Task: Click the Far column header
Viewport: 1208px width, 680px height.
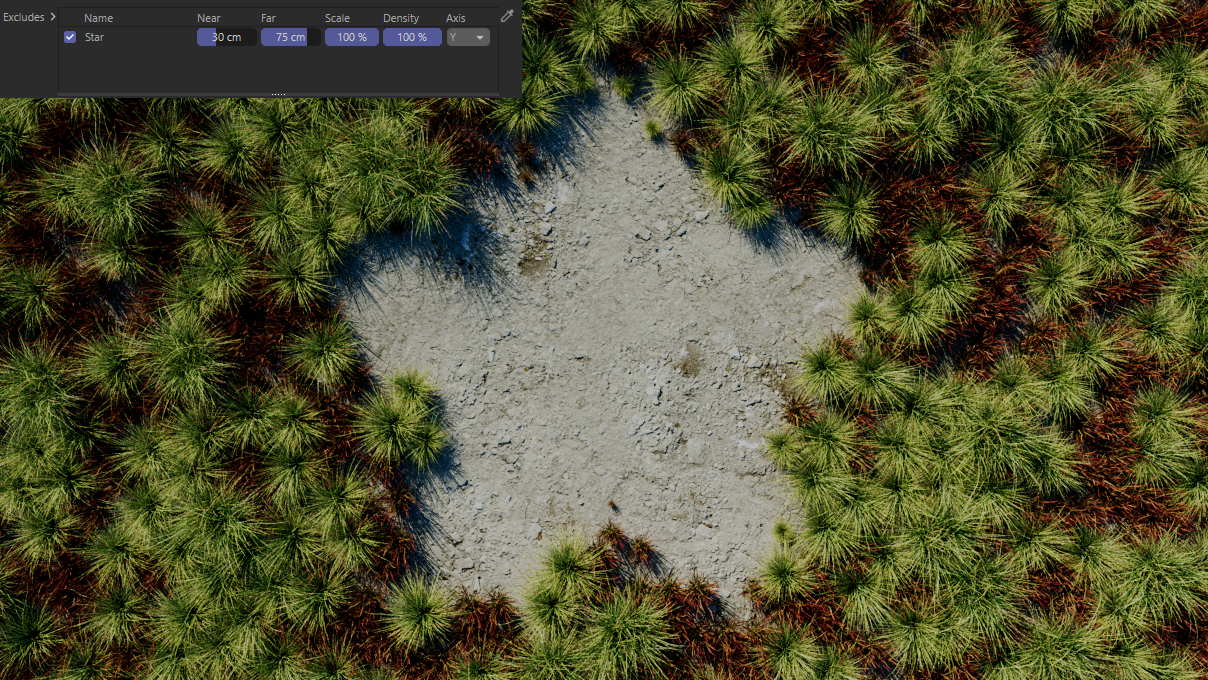Action: 268,18
